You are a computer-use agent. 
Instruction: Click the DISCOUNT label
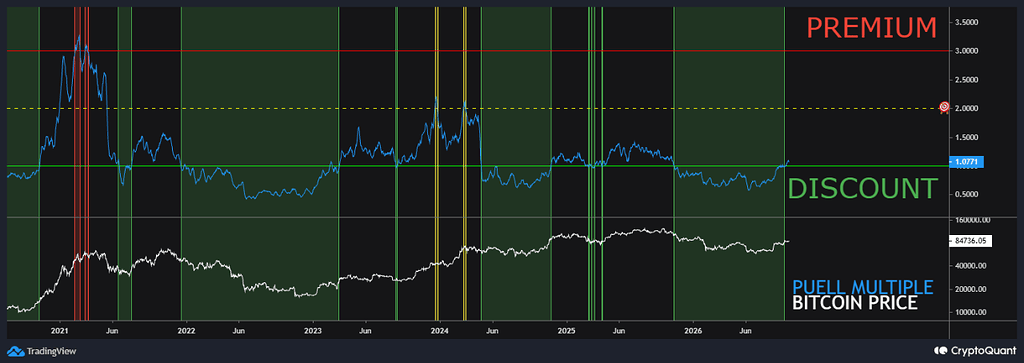(x=863, y=188)
